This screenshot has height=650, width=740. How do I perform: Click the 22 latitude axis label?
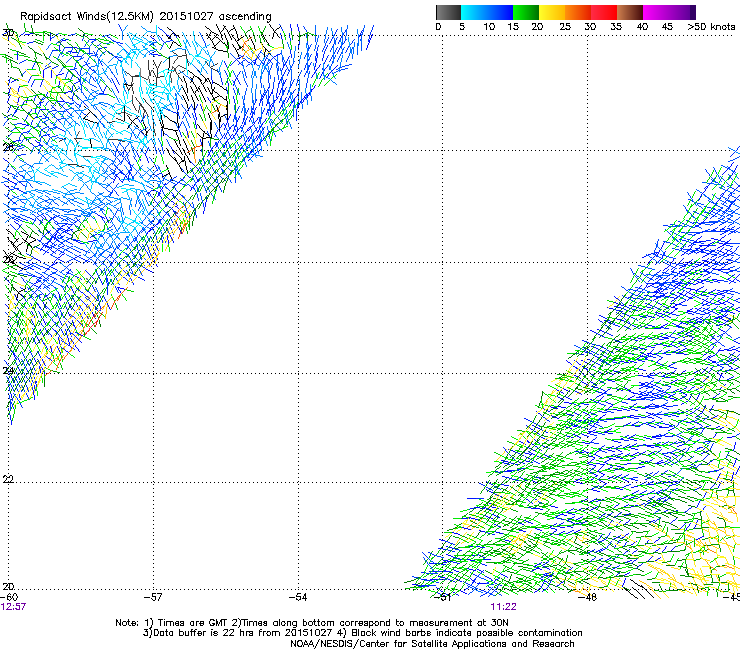click(x=8, y=479)
